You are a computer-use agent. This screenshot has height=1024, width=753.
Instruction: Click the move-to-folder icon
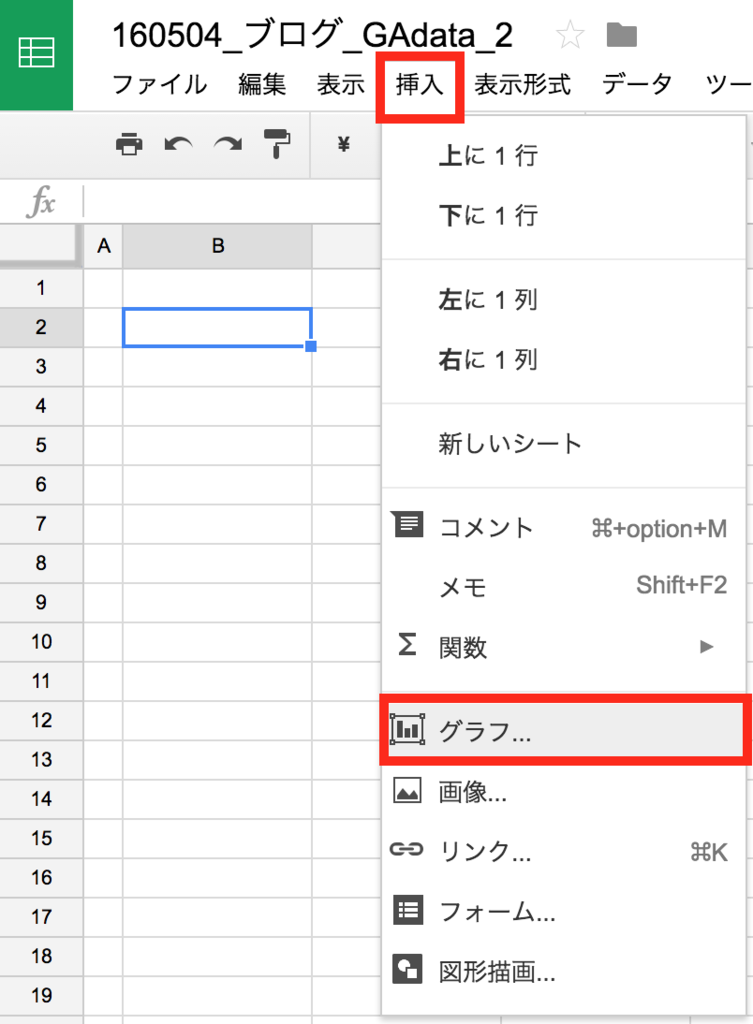pos(621,35)
